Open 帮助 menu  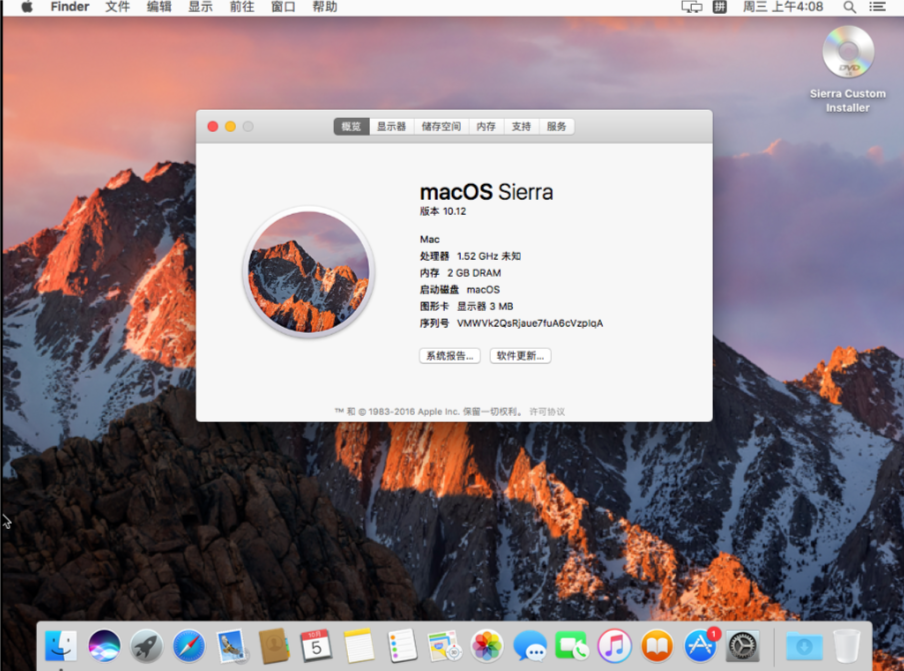click(x=325, y=7)
